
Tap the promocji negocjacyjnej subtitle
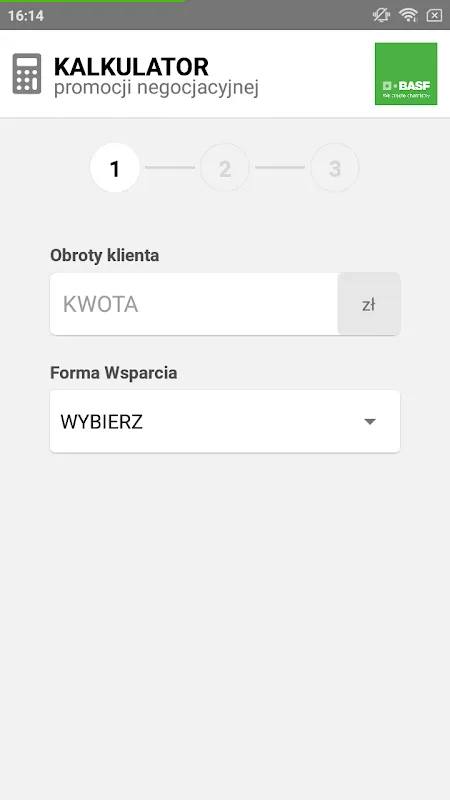[157, 88]
